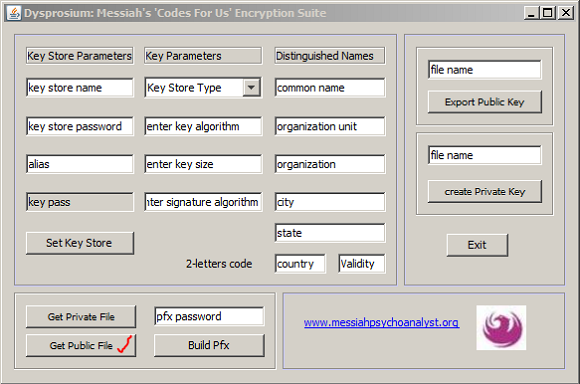
Task: Click the Exit button
Action: click(x=477, y=245)
